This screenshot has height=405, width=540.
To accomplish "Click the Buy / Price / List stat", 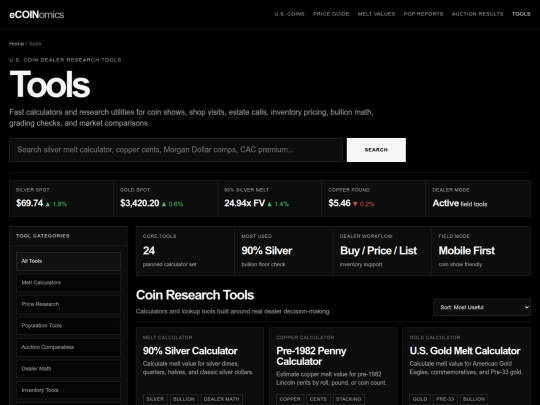I will tap(378, 251).
